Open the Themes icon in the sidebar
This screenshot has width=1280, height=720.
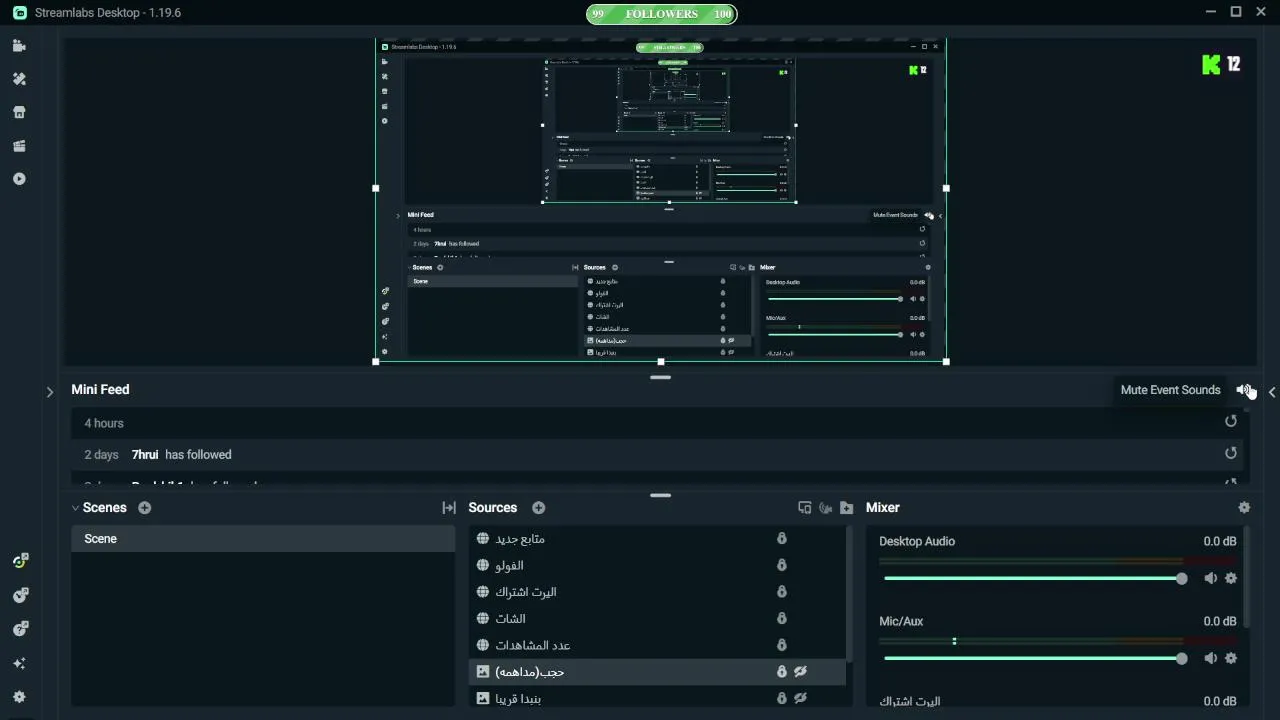pos(19,79)
